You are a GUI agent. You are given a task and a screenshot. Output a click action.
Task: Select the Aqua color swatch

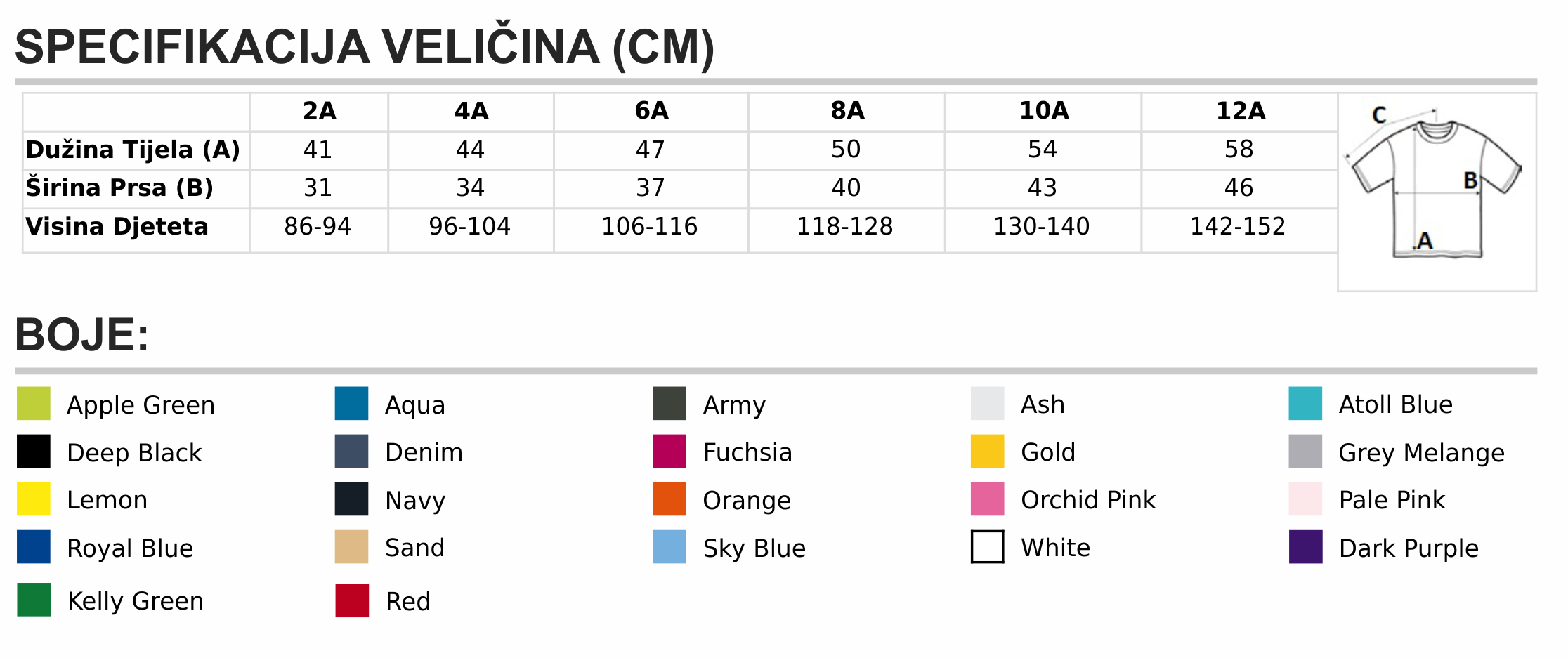[352, 404]
